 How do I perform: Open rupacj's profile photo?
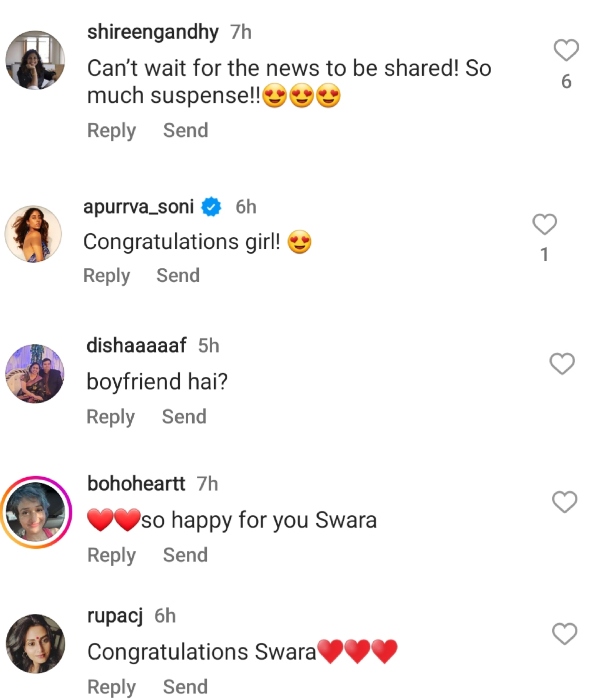click(x=36, y=644)
